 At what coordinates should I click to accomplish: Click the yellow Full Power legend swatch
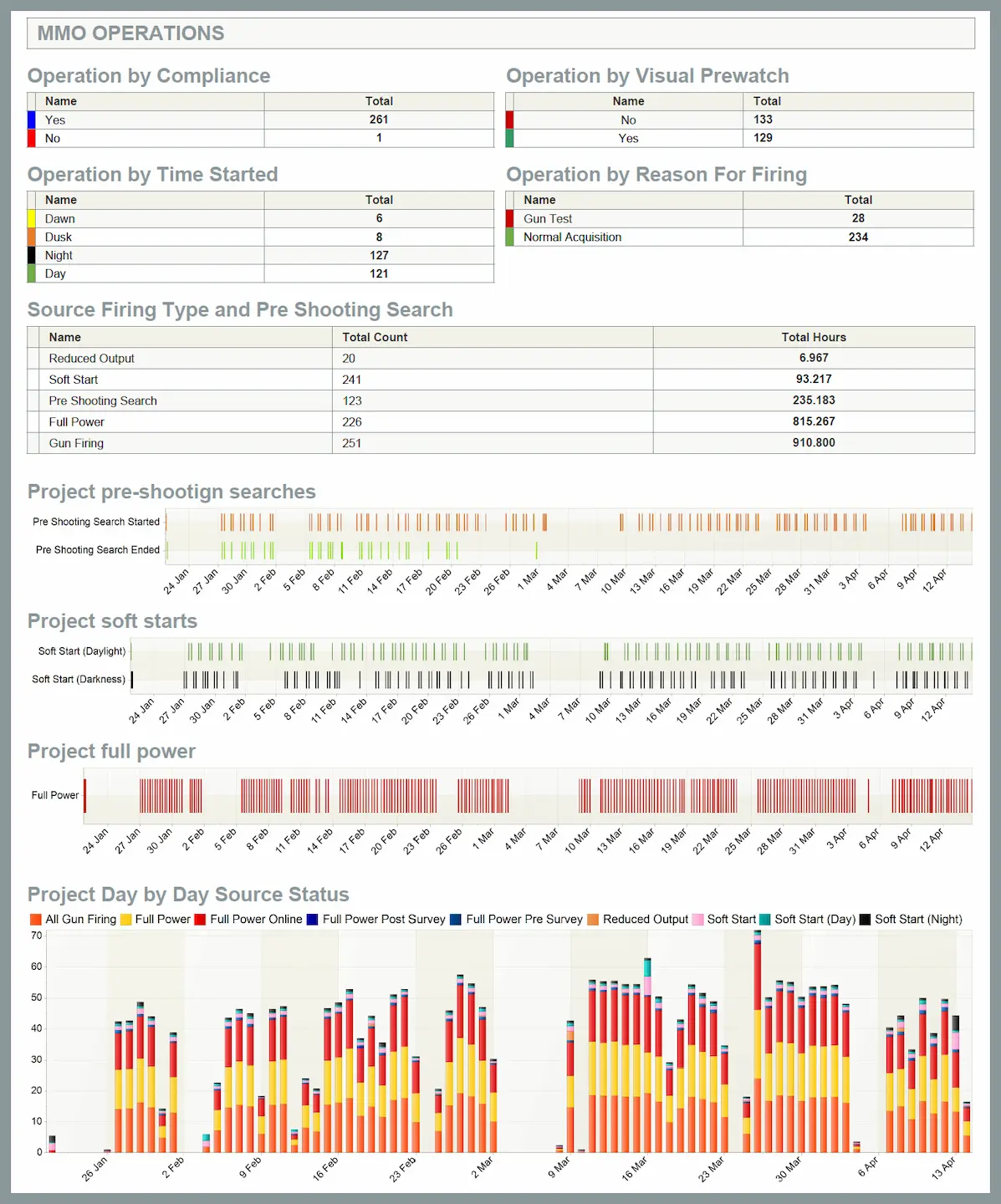[x=126, y=920]
